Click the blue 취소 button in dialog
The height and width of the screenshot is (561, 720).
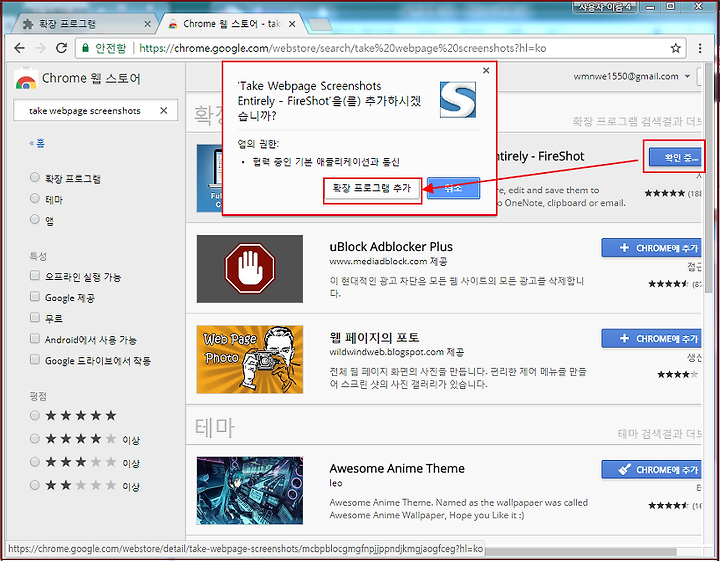454,189
